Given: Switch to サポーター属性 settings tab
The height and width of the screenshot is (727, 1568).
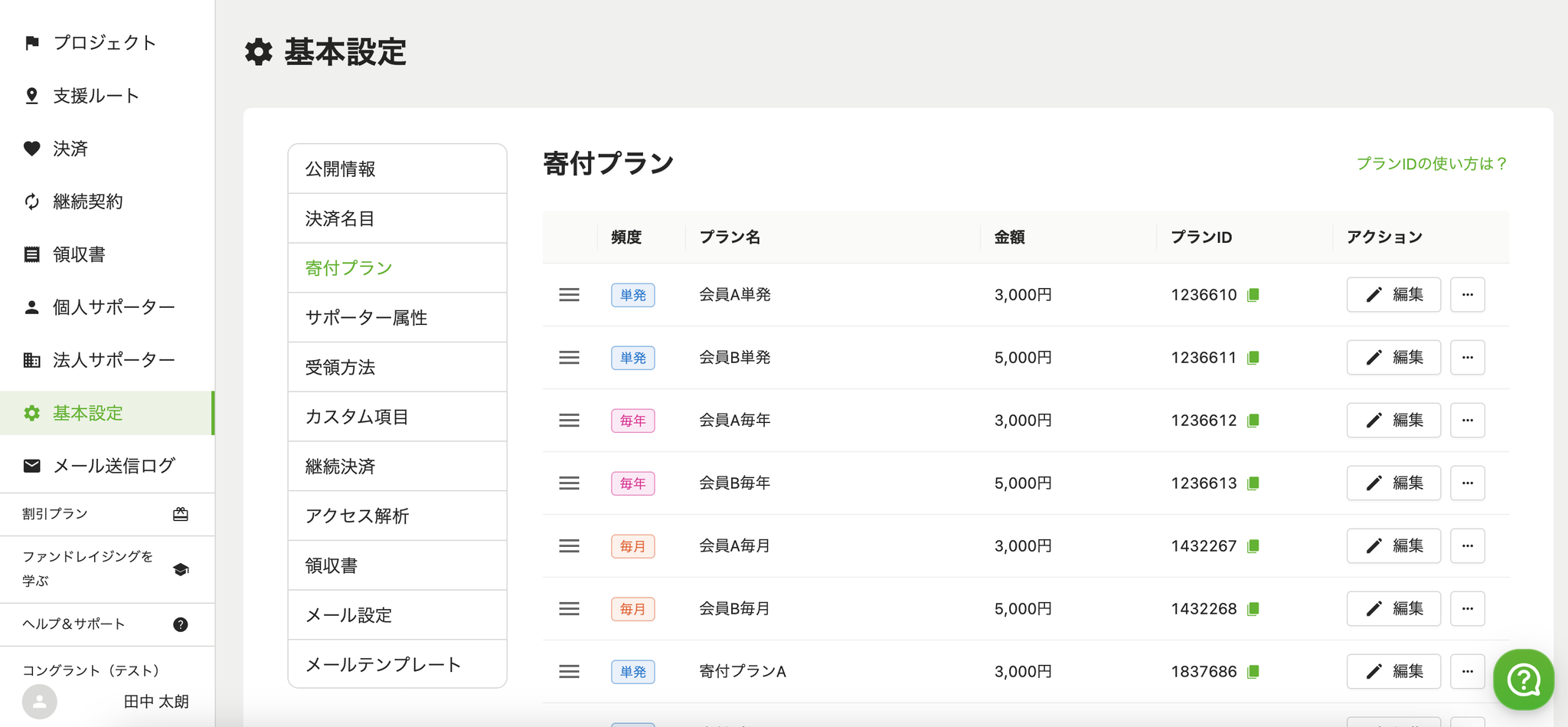Looking at the screenshot, I should (x=366, y=318).
